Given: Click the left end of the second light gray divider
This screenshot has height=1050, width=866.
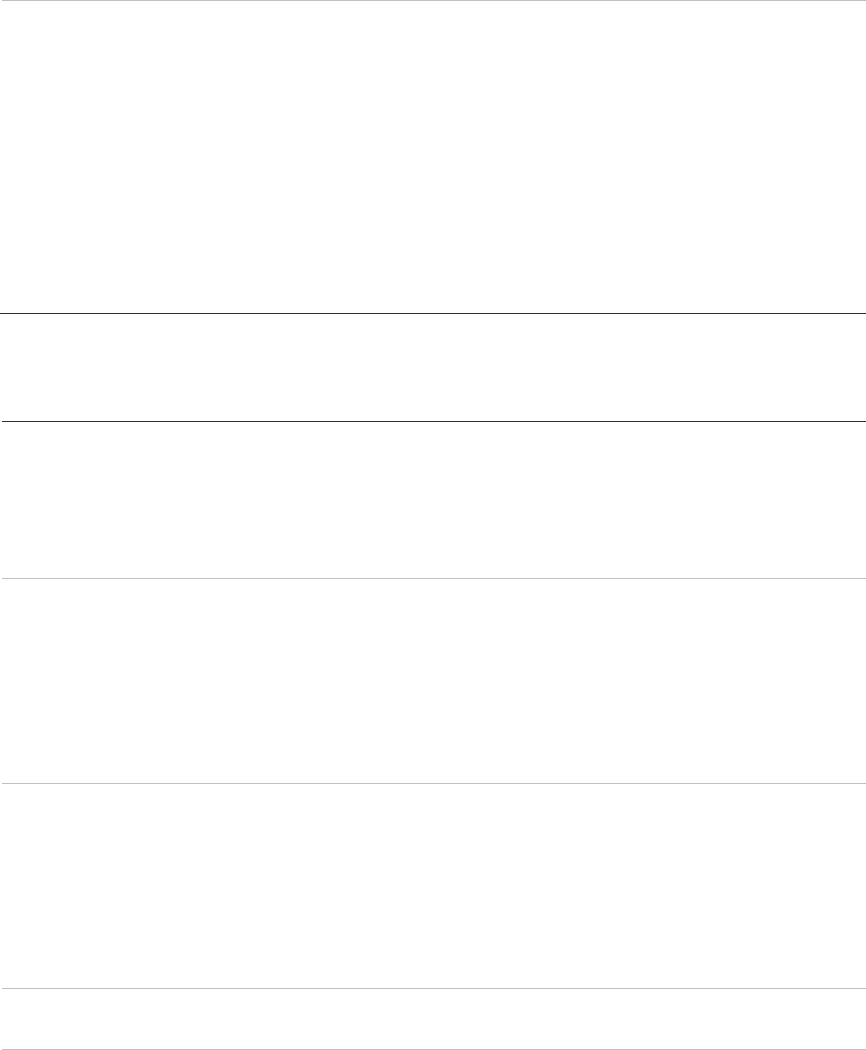Looking at the screenshot, I should tap(4, 783).
